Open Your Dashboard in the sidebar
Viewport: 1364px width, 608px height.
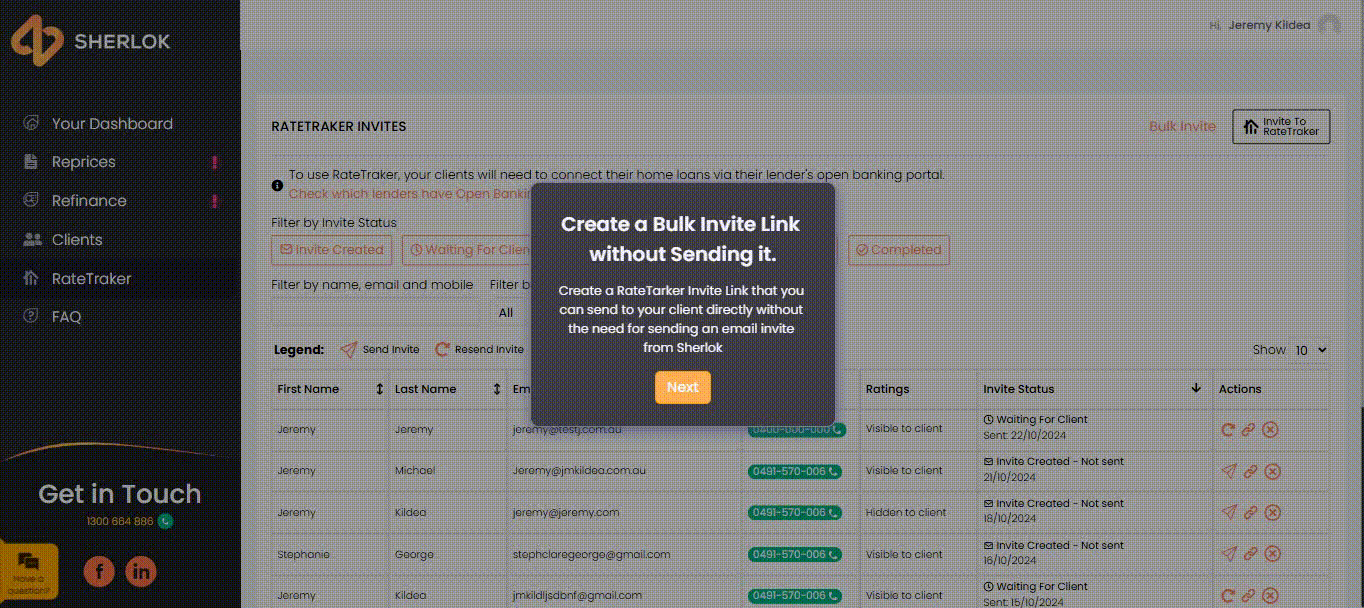[112, 124]
